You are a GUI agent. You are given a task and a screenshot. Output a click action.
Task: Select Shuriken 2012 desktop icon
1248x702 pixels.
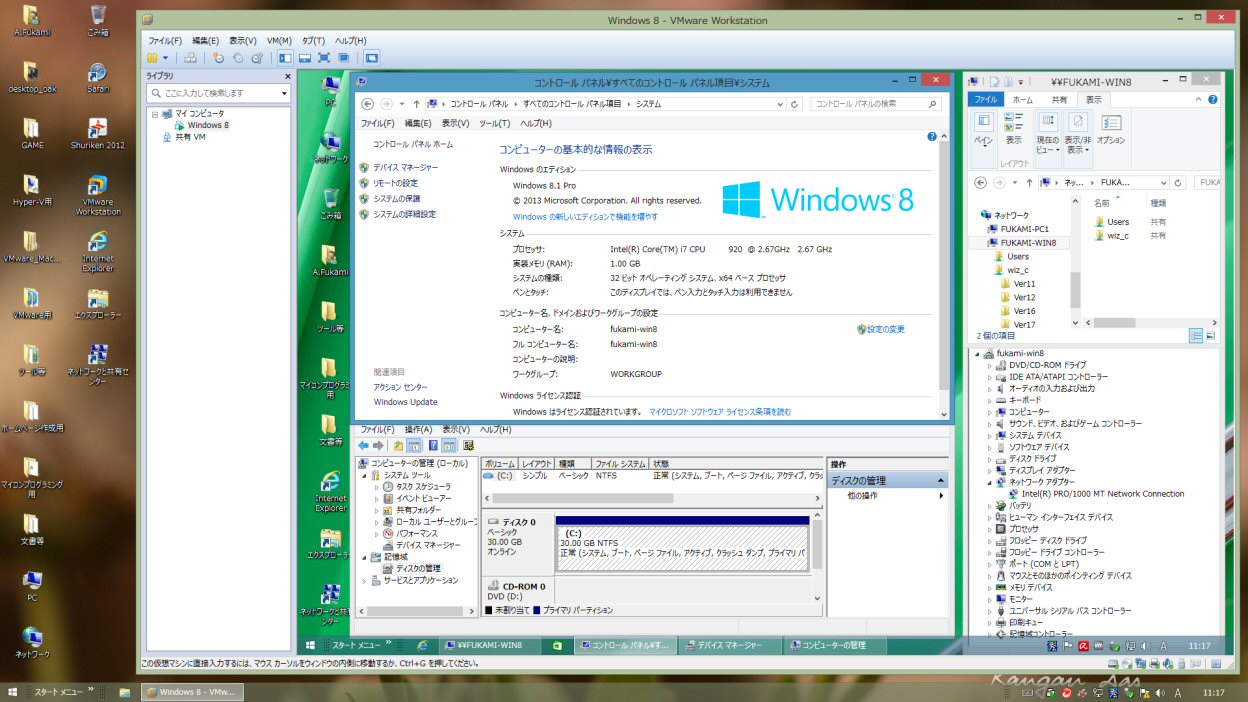pyautogui.click(x=98, y=134)
